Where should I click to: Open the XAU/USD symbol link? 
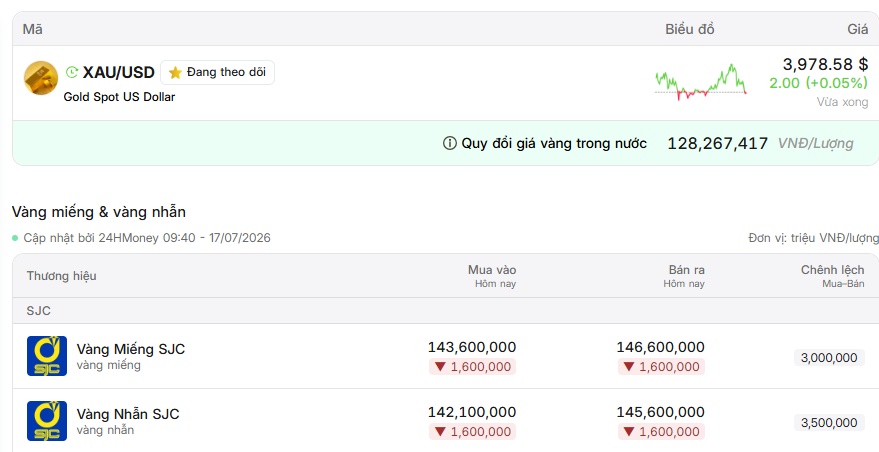coord(119,72)
